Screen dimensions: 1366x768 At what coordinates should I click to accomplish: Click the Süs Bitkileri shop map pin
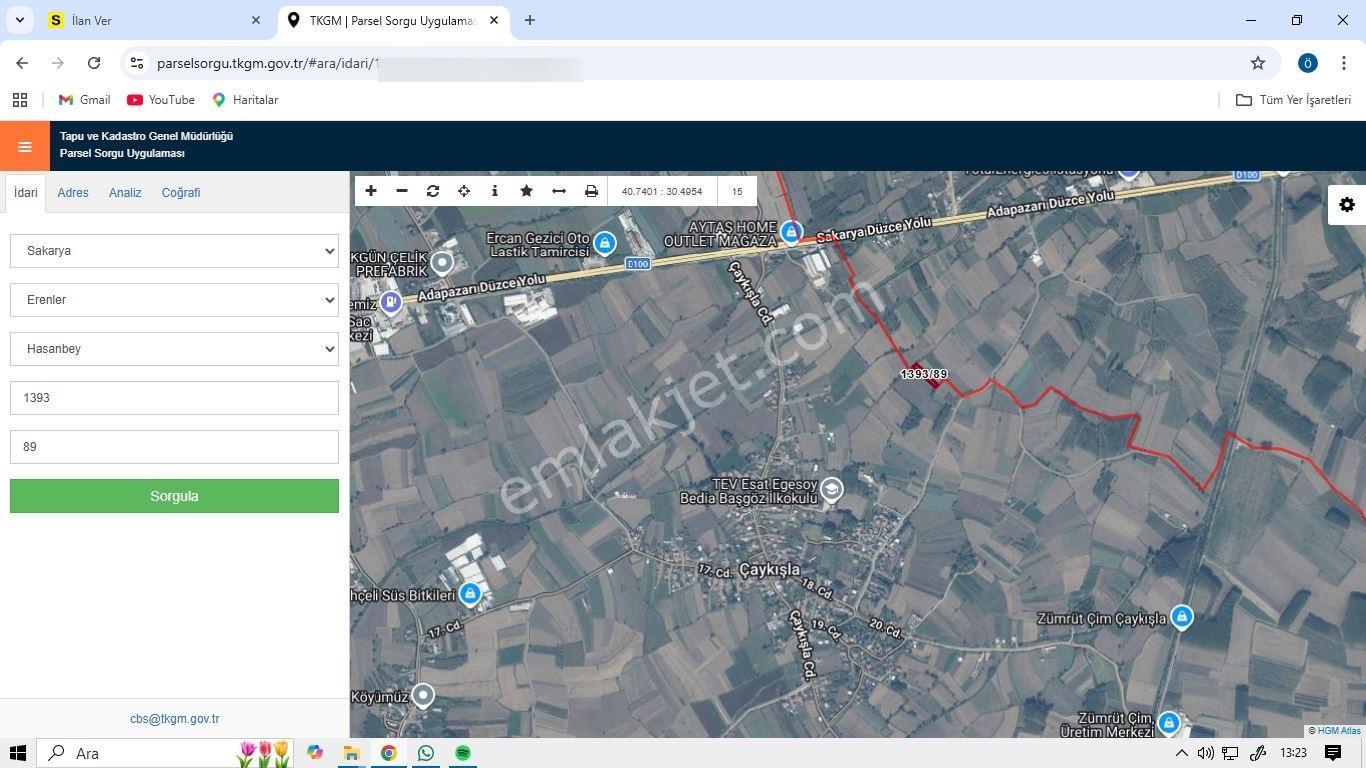(469, 595)
